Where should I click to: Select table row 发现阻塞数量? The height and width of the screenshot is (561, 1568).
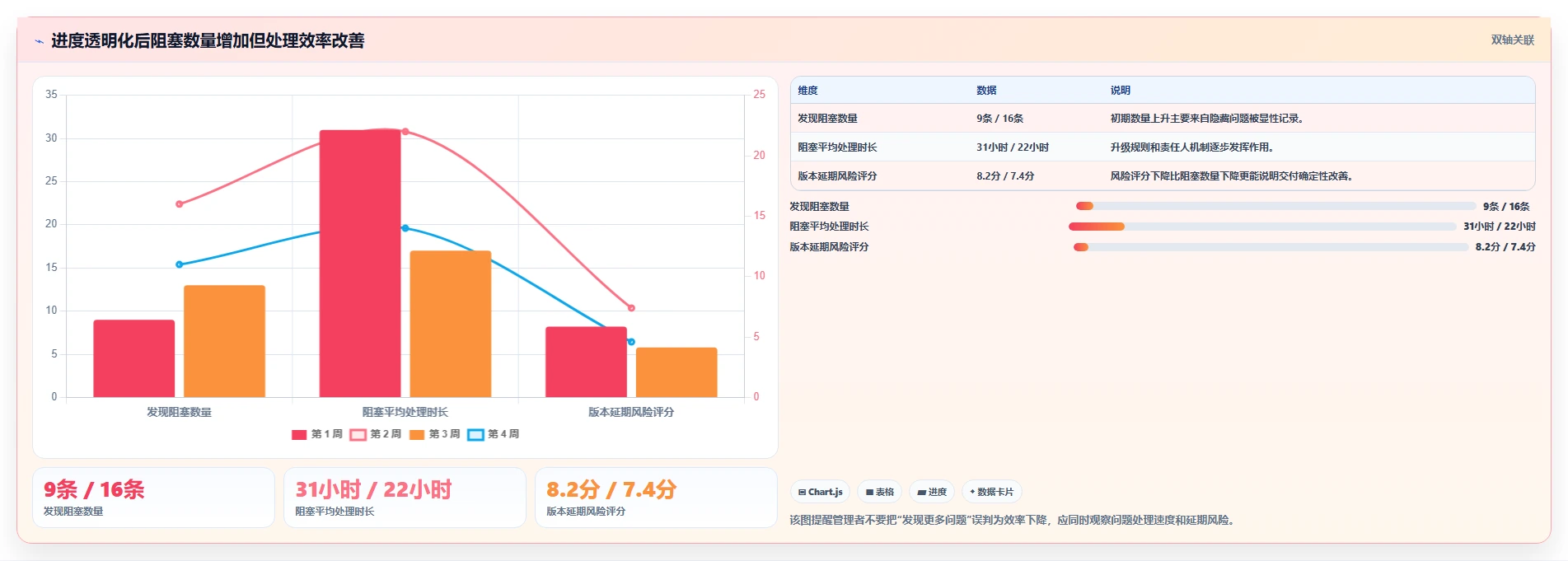click(x=1163, y=119)
